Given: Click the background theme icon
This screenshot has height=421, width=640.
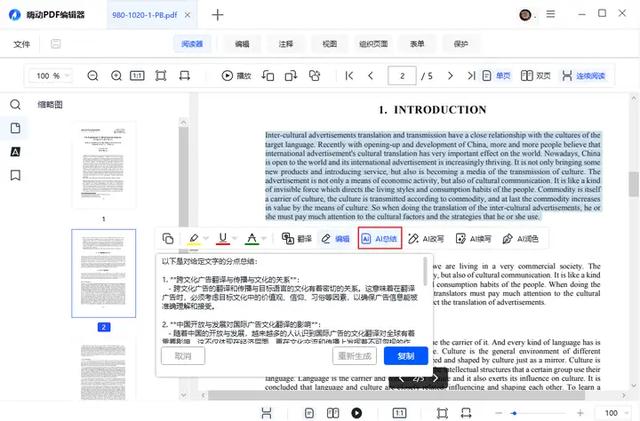Looking at the screenshot, I should pyautogui.click(x=314, y=76).
